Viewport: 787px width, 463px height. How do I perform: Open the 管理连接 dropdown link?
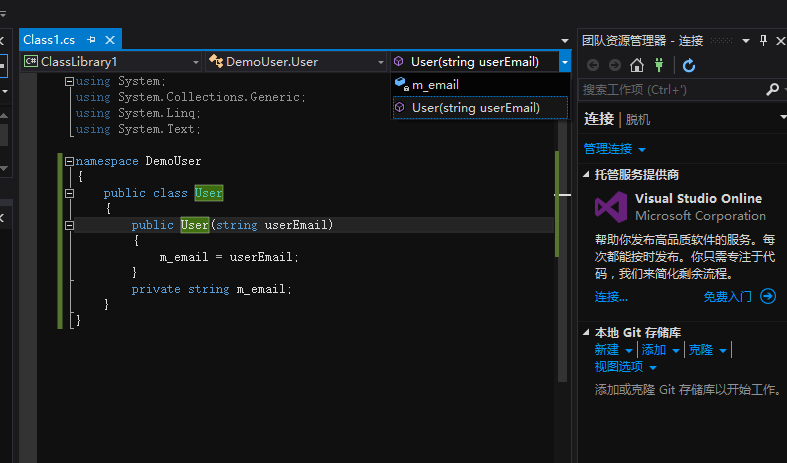[614, 149]
